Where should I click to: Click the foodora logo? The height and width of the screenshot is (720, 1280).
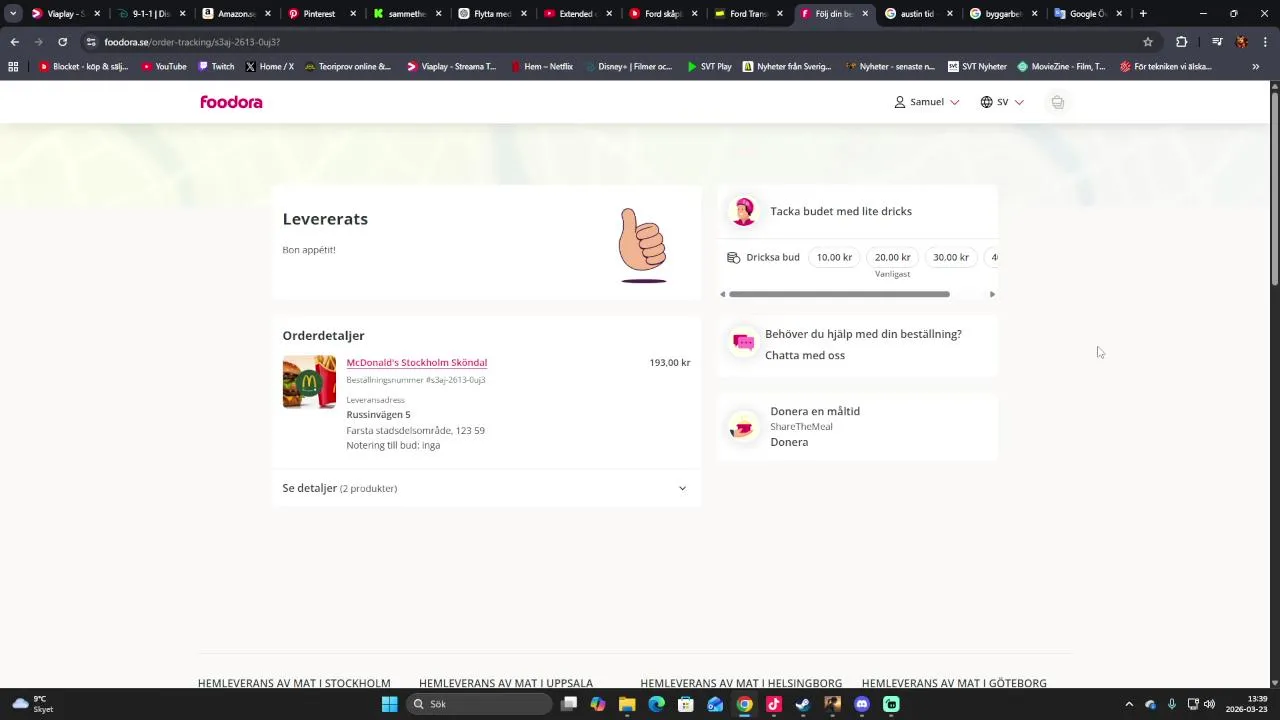(231, 102)
